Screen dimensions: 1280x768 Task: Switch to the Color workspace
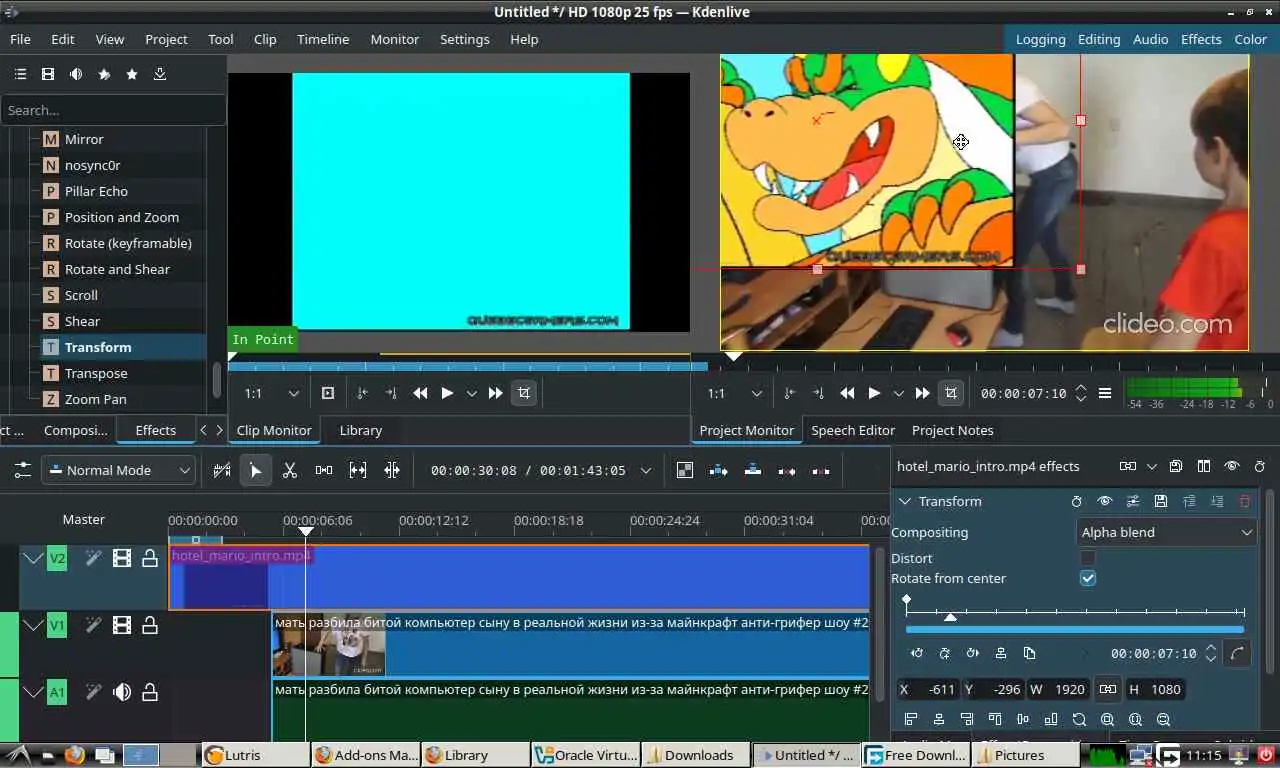click(1251, 39)
